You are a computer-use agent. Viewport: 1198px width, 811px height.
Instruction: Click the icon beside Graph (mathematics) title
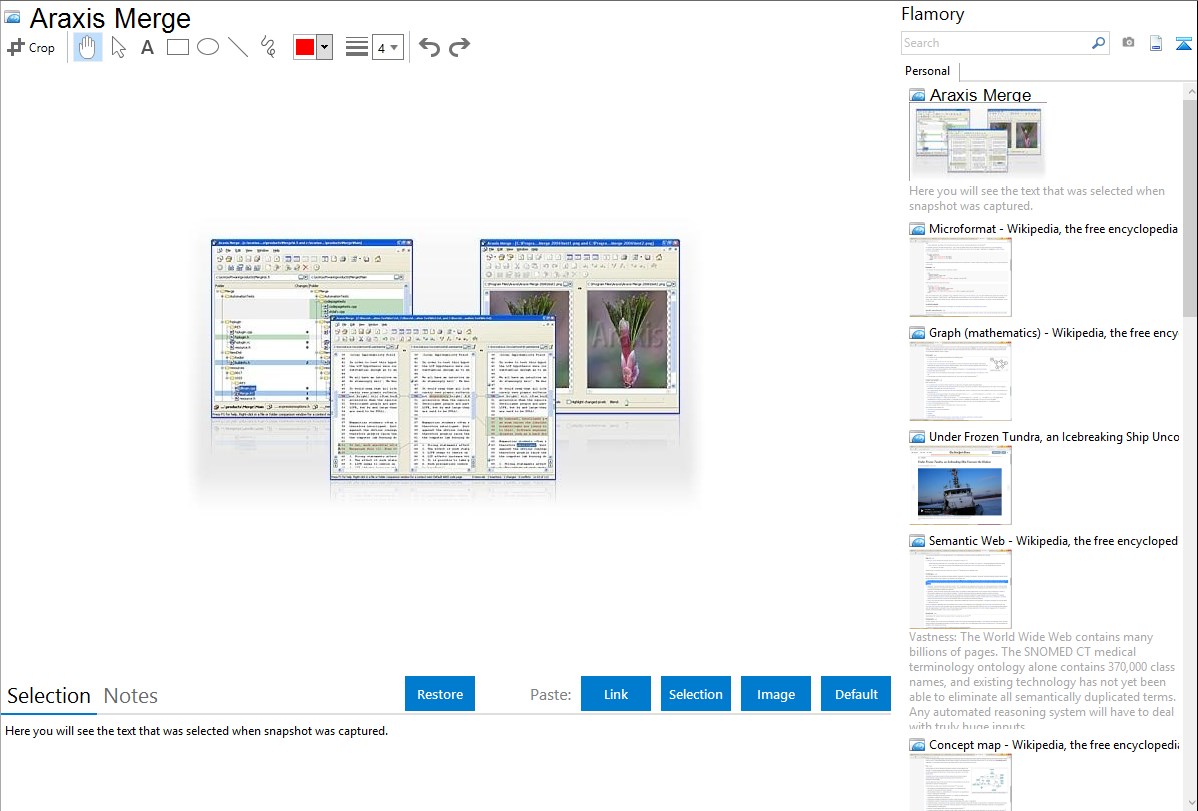coord(917,333)
